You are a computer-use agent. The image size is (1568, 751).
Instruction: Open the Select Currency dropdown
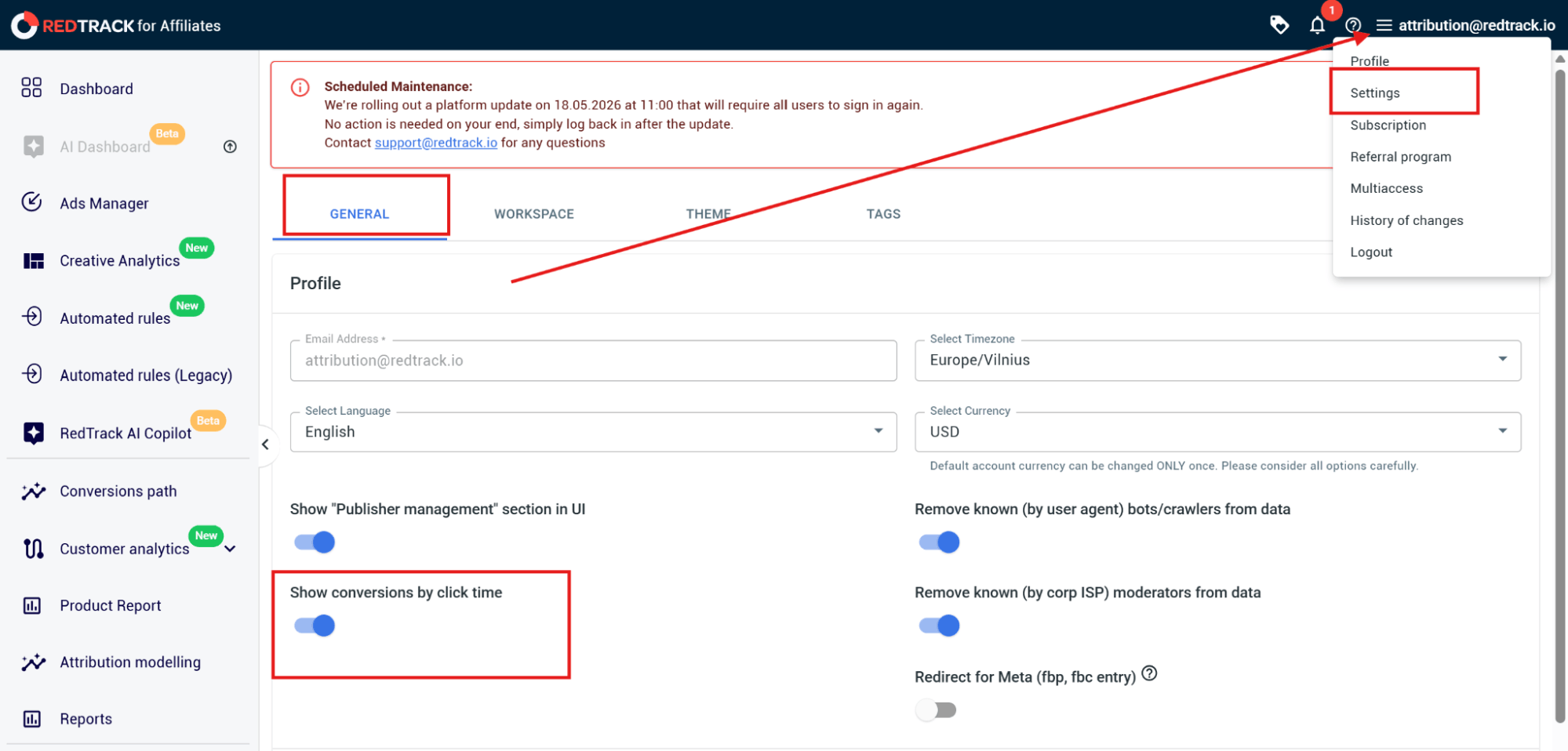[1217, 432]
